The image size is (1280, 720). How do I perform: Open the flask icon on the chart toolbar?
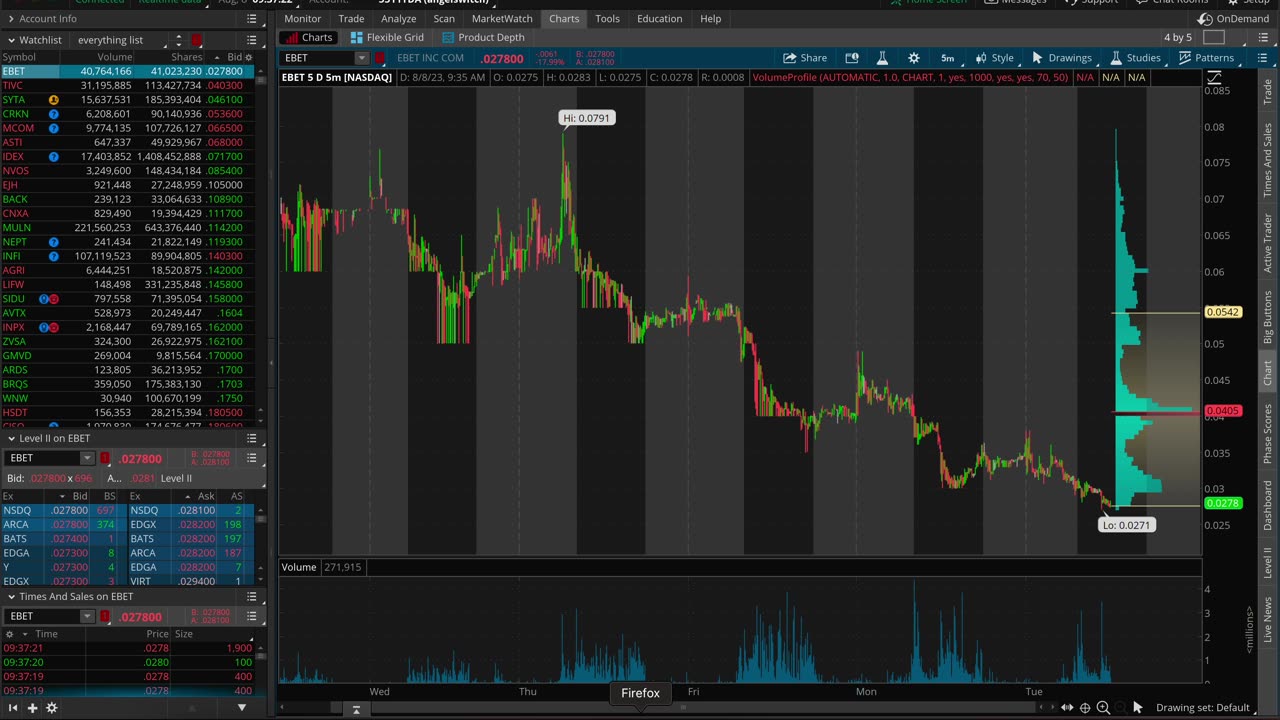pyautogui.click(x=882, y=58)
